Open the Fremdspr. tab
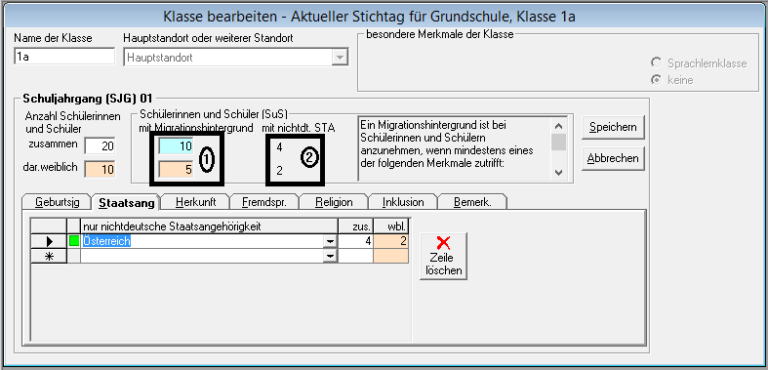Screen dimensions: 768x370 [264, 202]
